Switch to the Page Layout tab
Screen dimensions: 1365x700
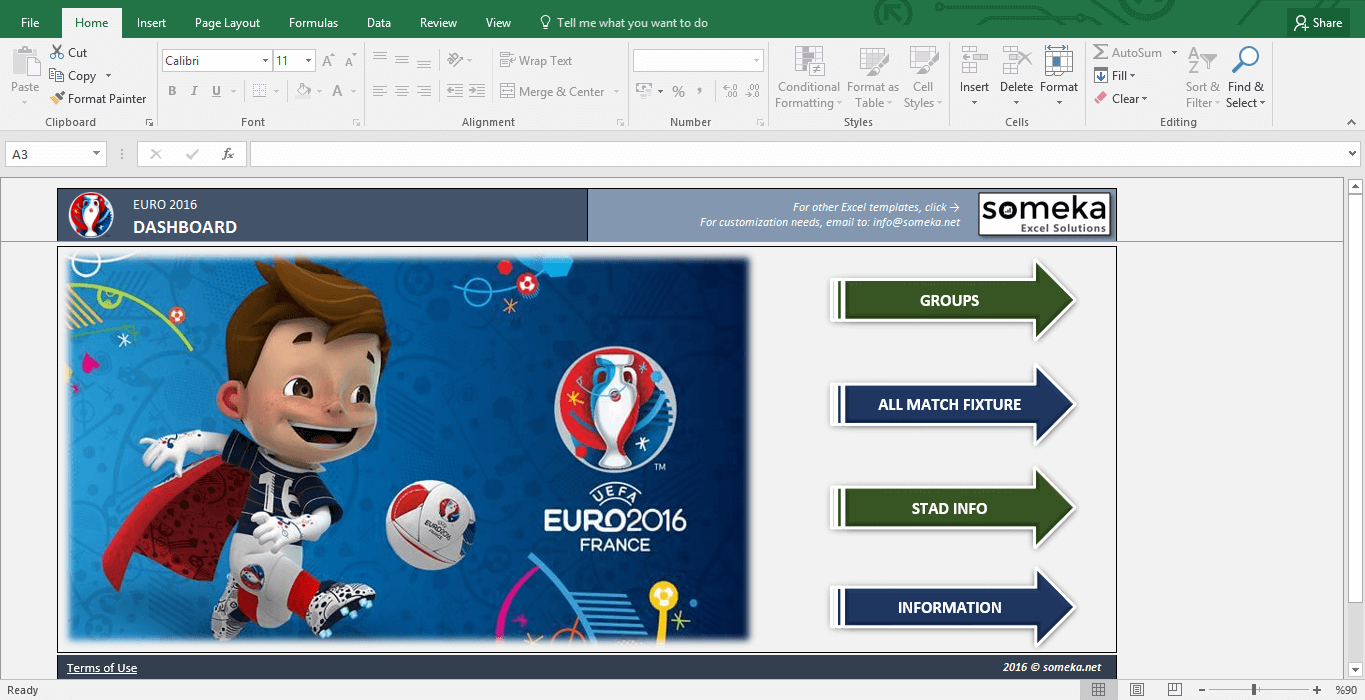pyautogui.click(x=227, y=23)
